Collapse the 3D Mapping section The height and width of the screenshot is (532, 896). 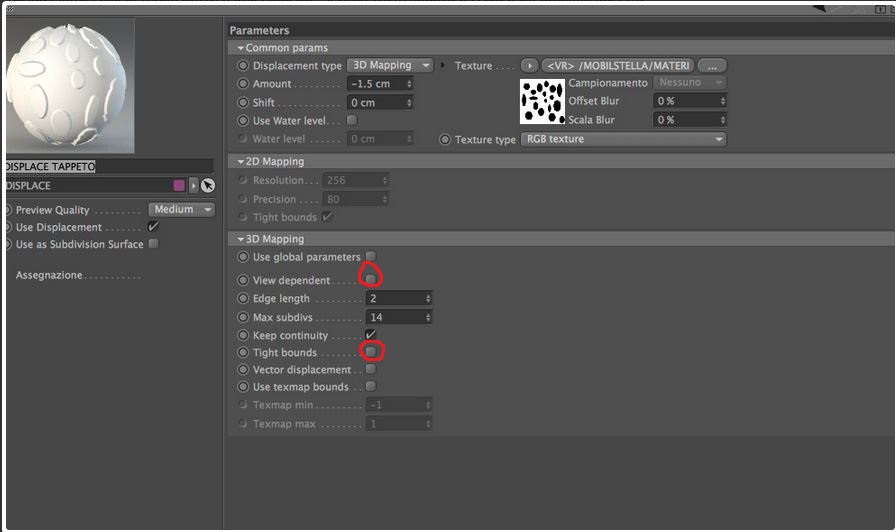click(x=241, y=239)
